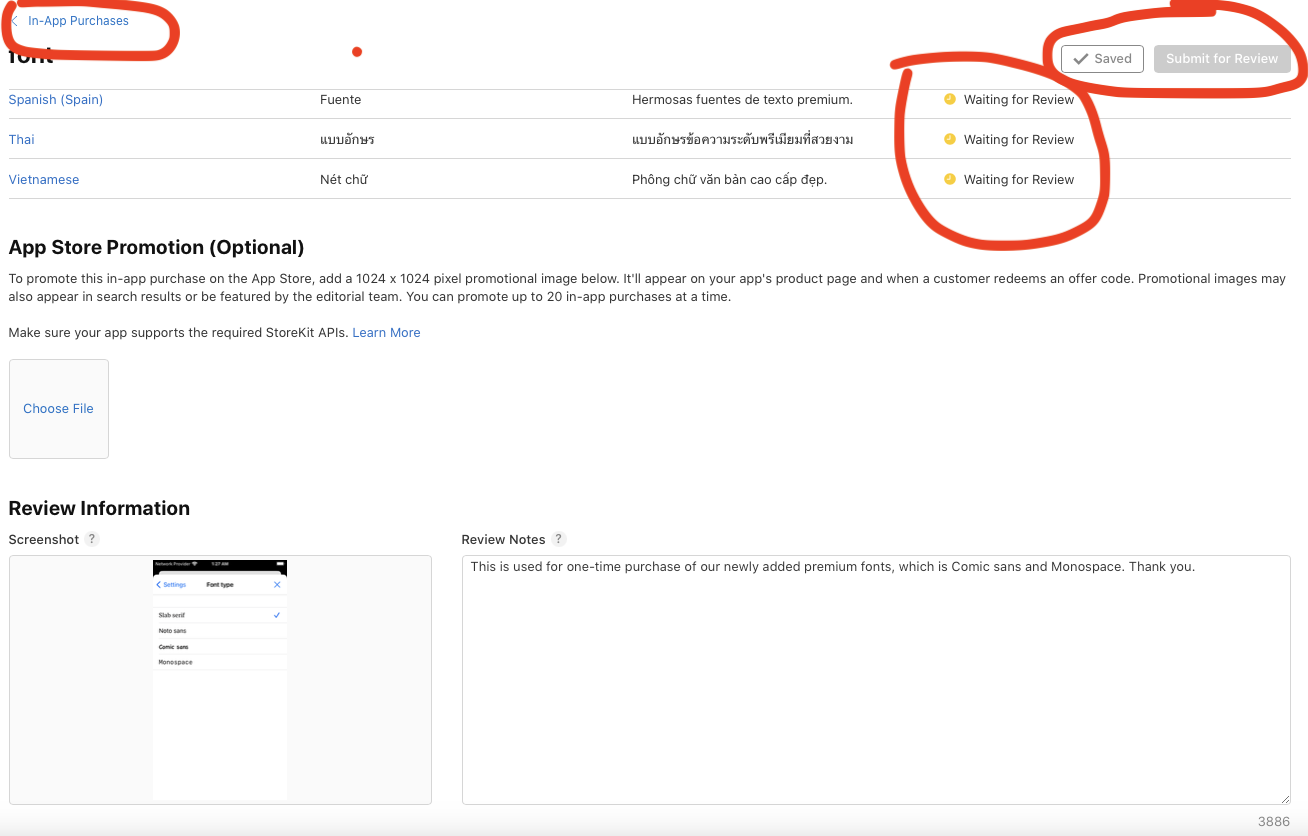The image size is (1308, 836).
Task: Click the yellow status icon for Vietnamese
Action: pyautogui.click(x=950, y=179)
